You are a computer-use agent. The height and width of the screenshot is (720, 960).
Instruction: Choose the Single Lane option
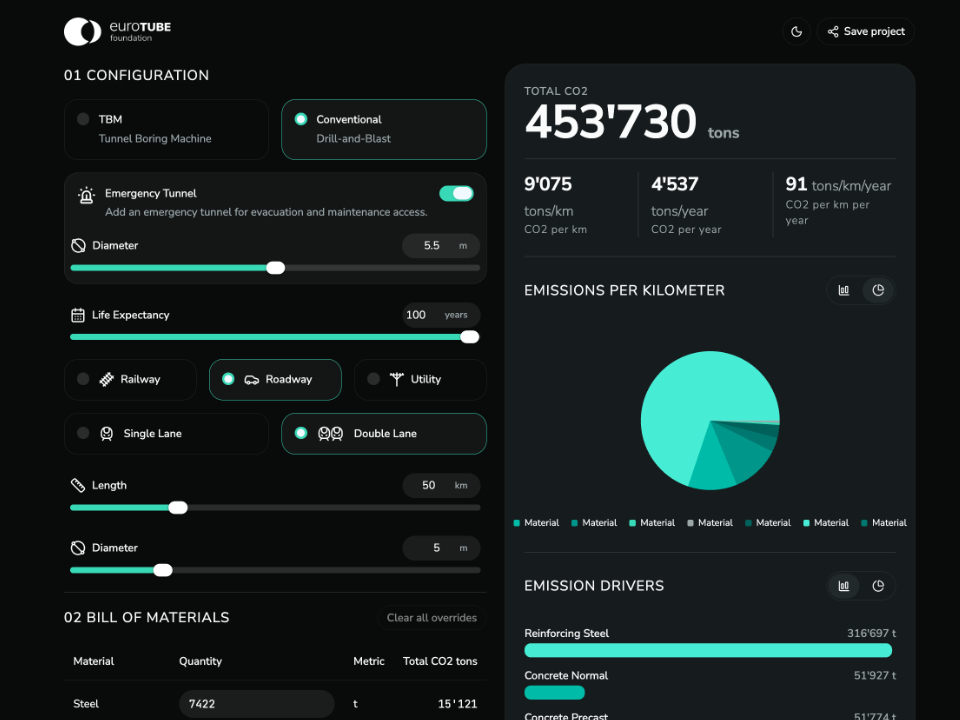click(166, 433)
